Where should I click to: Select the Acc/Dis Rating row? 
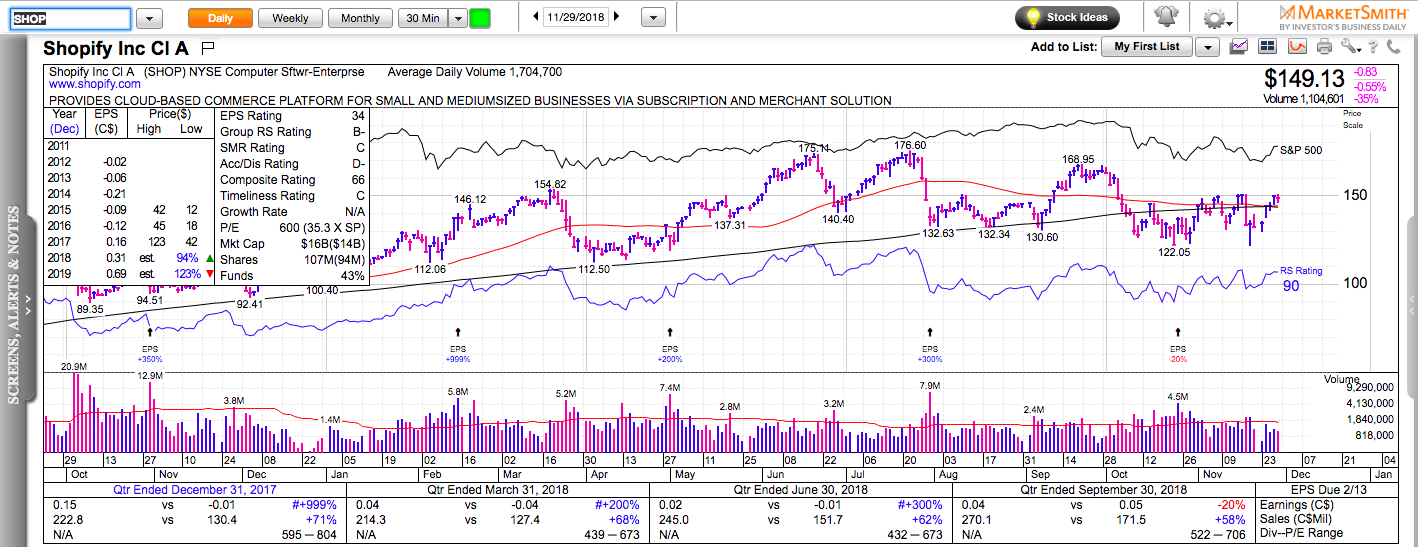coord(294,164)
